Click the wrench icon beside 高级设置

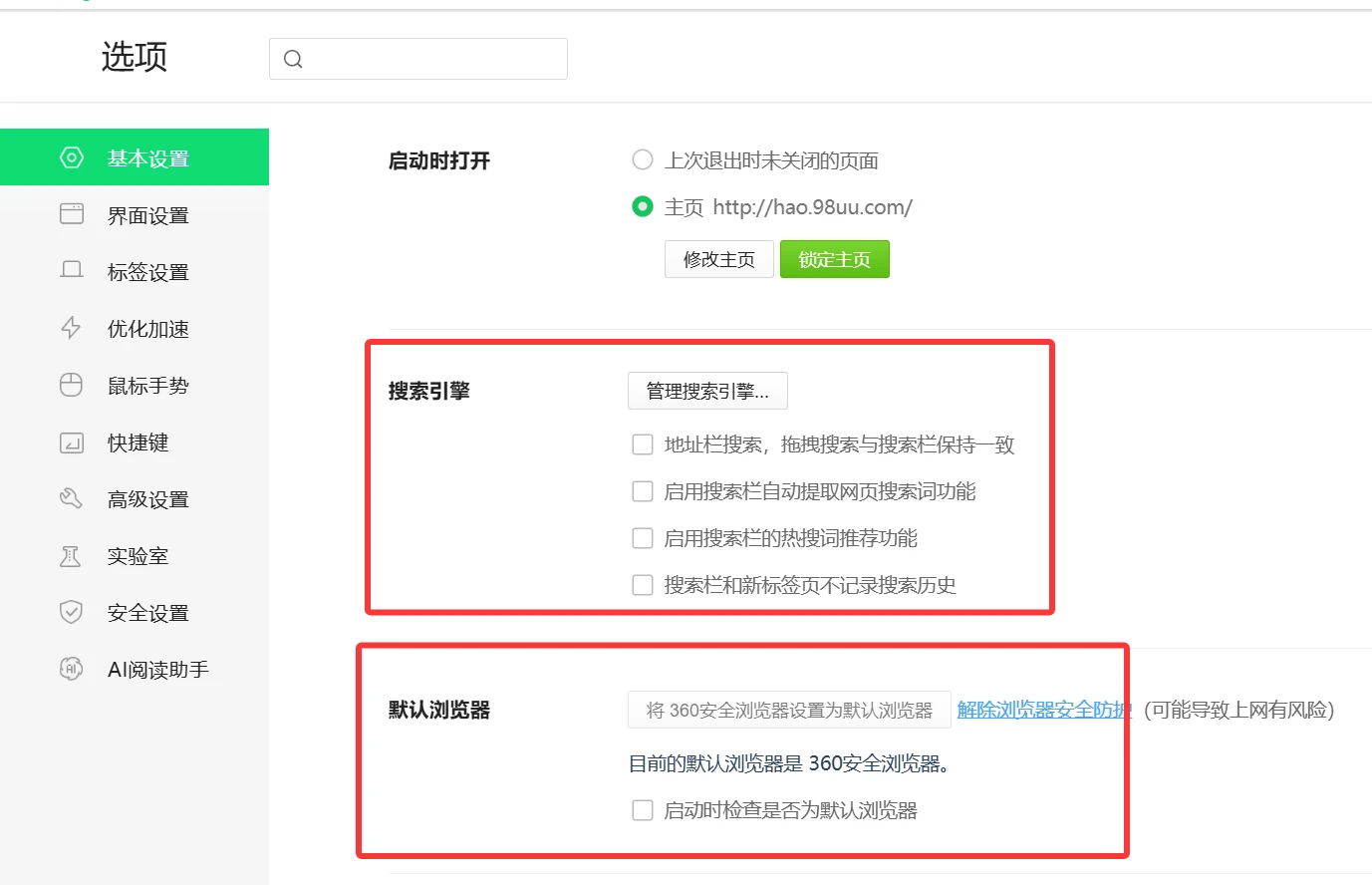click(71, 498)
